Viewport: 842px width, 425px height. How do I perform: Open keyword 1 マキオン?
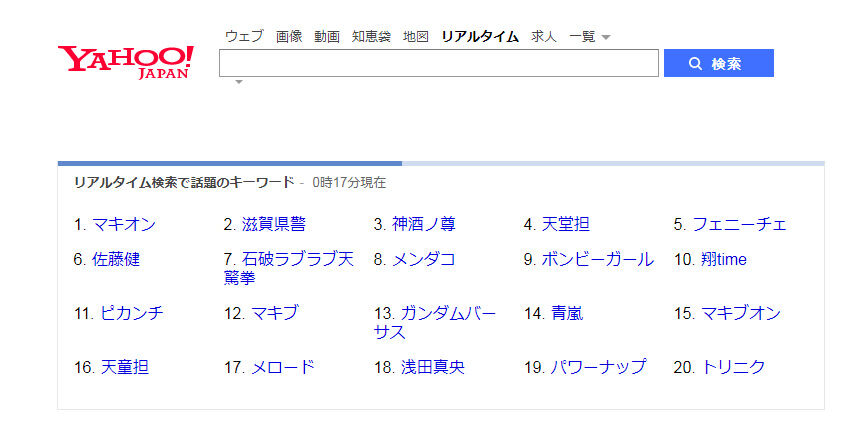(x=124, y=224)
